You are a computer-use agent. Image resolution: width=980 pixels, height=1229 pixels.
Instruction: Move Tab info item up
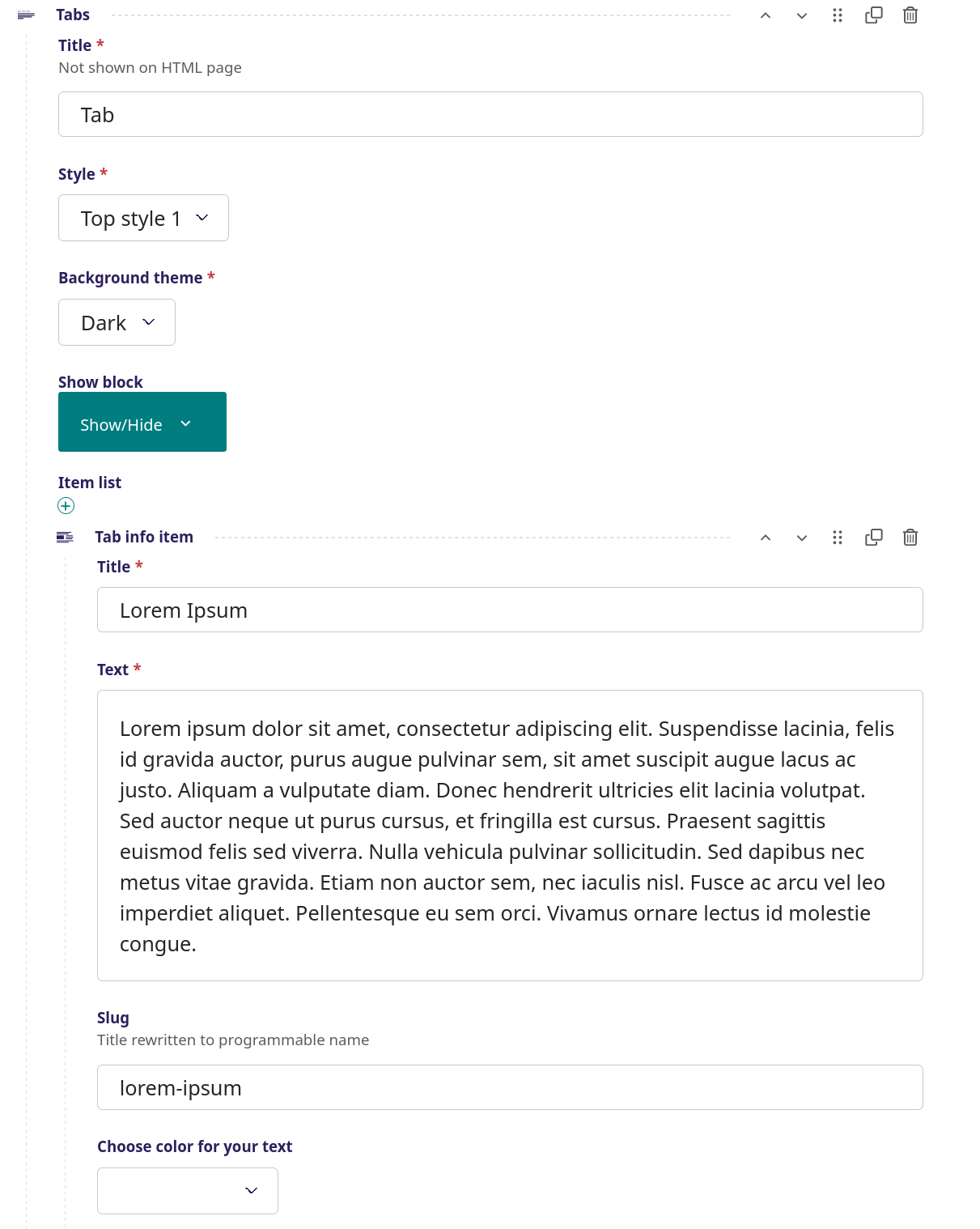[765, 538]
